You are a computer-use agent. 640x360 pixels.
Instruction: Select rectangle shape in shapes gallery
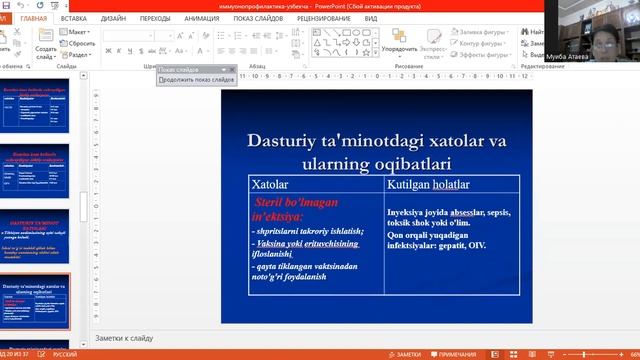(x=347, y=33)
